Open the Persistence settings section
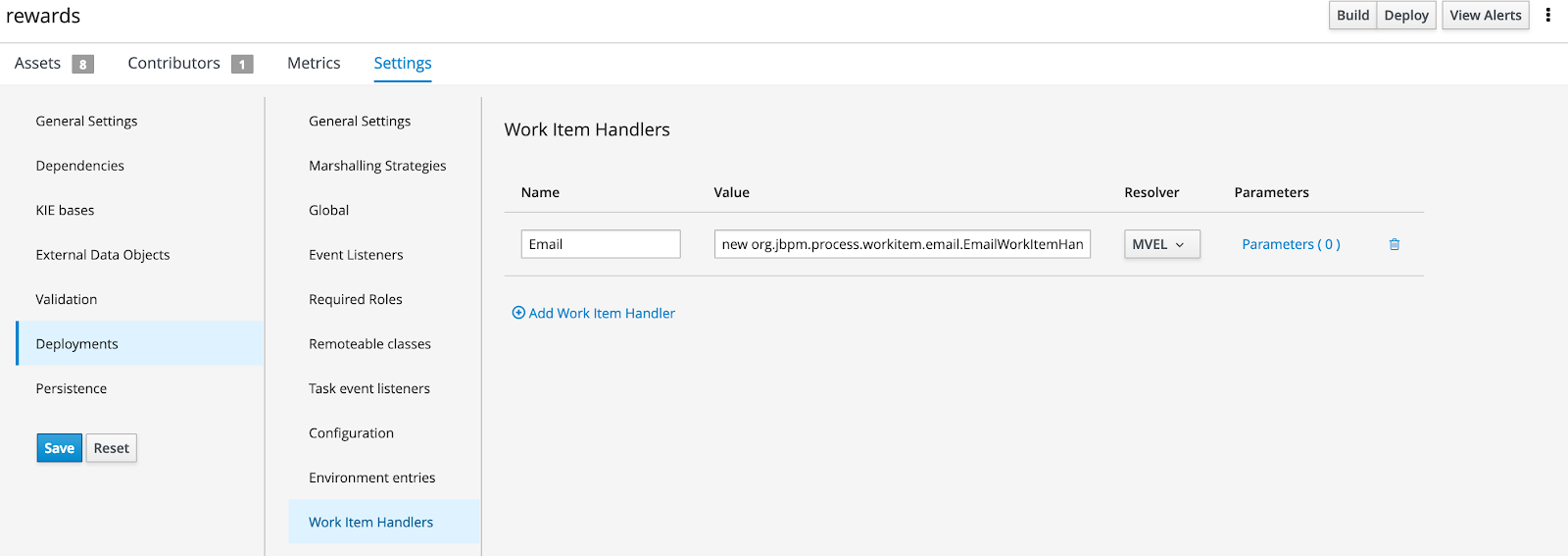This screenshot has height=556, width=1568. [x=72, y=388]
